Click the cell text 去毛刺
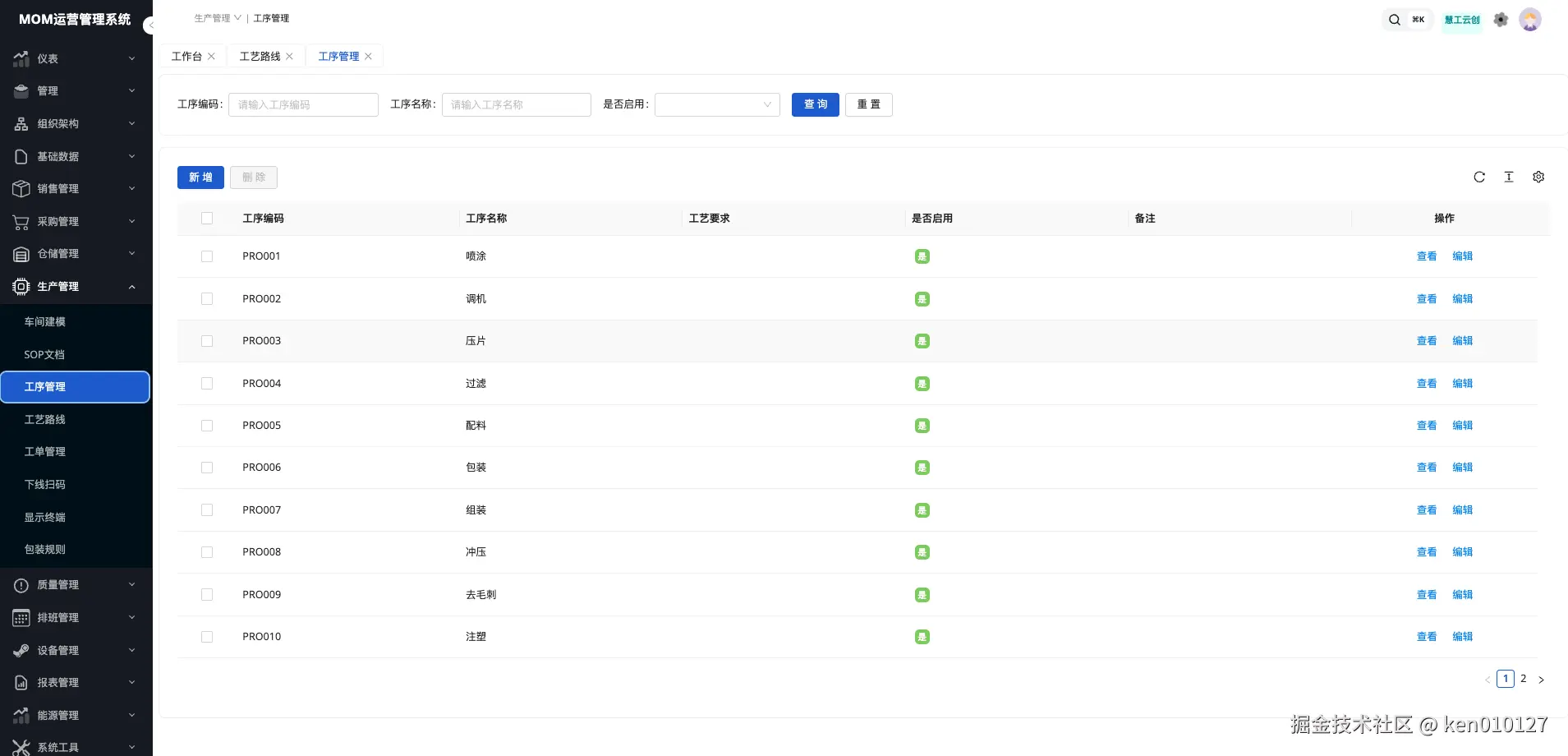Image resolution: width=1568 pixels, height=756 pixels. (x=481, y=595)
